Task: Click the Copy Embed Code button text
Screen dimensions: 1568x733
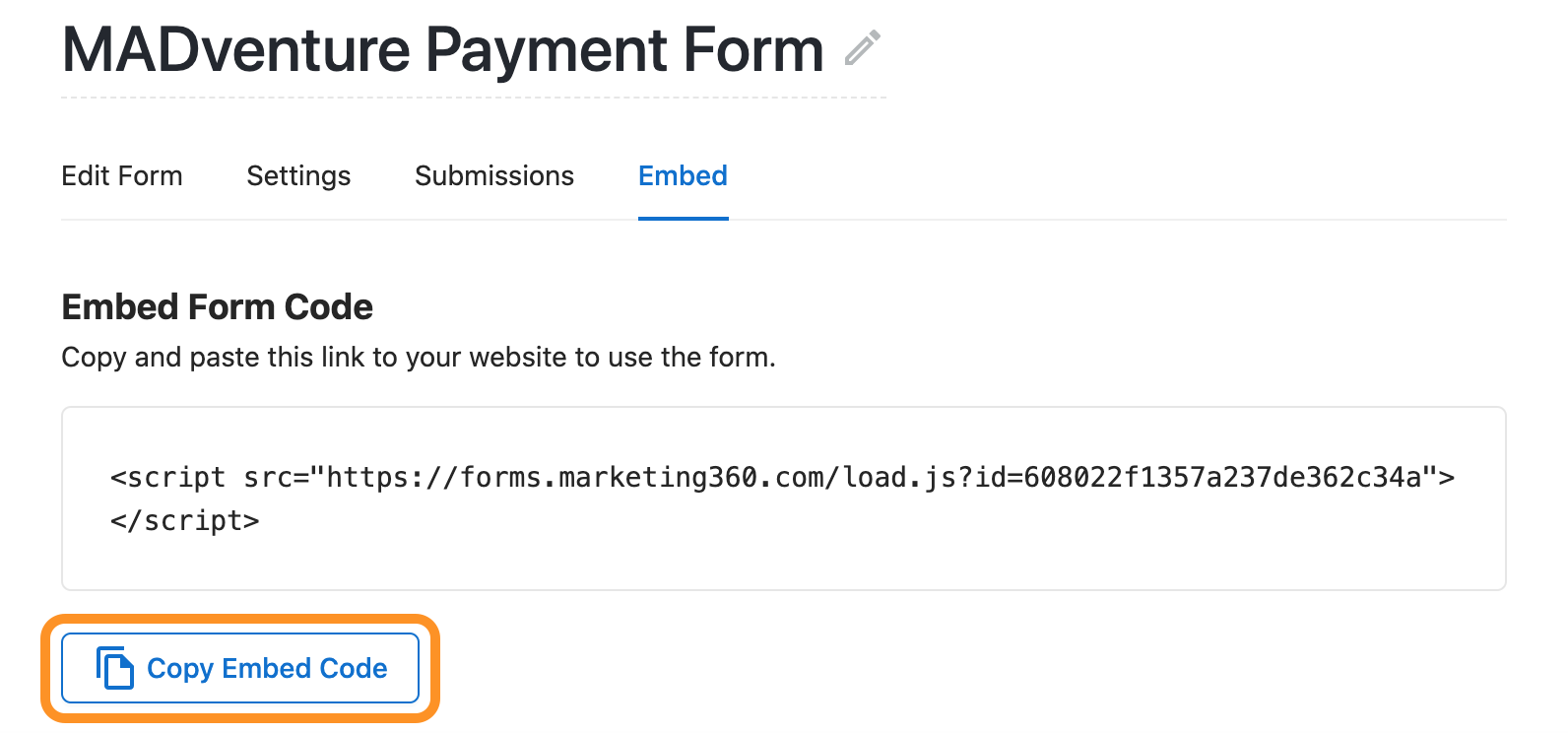Action: [267, 668]
